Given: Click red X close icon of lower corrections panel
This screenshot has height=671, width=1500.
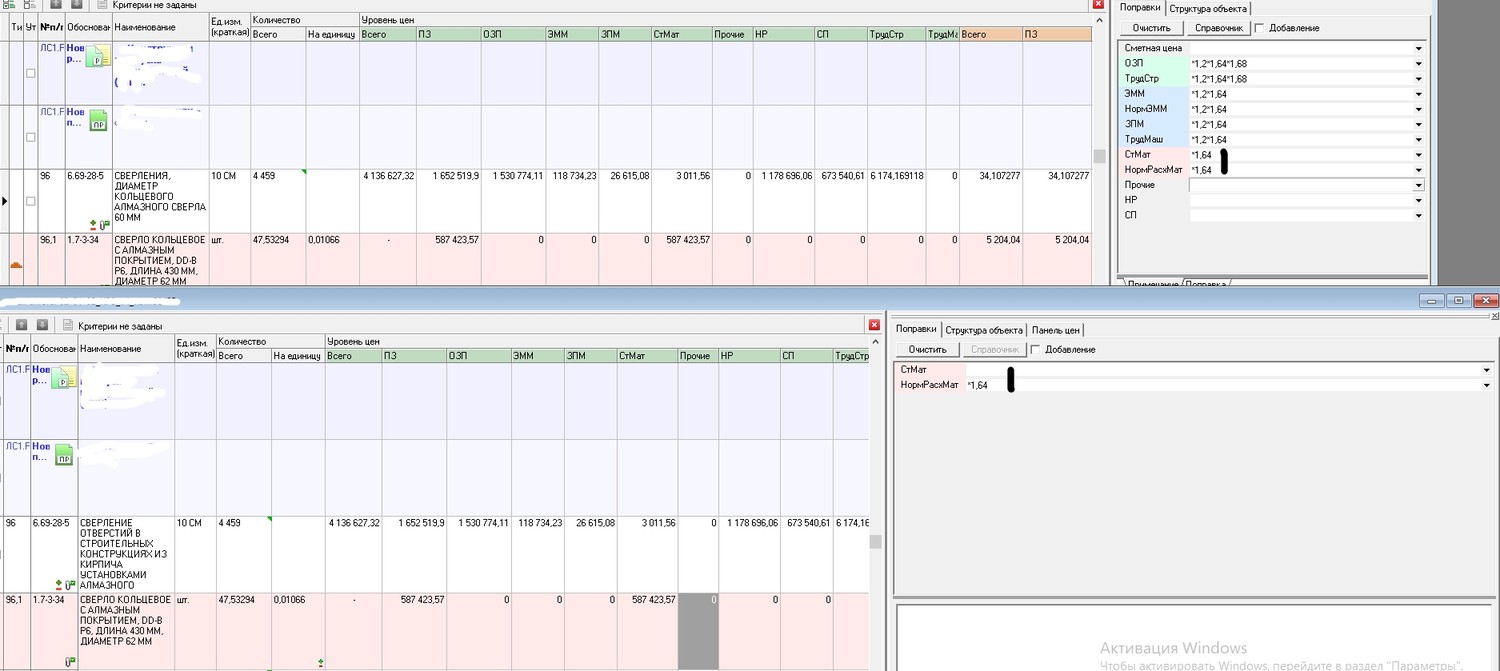Looking at the screenshot, I should [876, 325].
